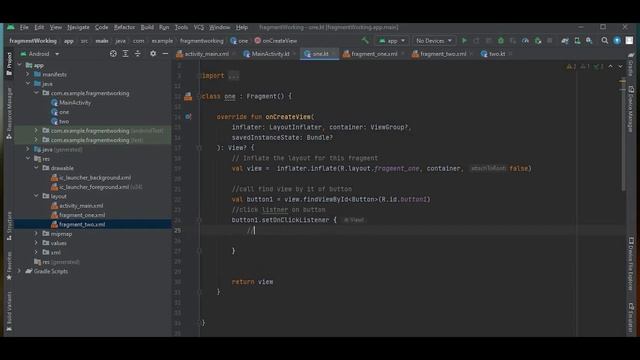Switch to the activity_main.xml tab
This screenshot has height=360, width=640.
207,54
